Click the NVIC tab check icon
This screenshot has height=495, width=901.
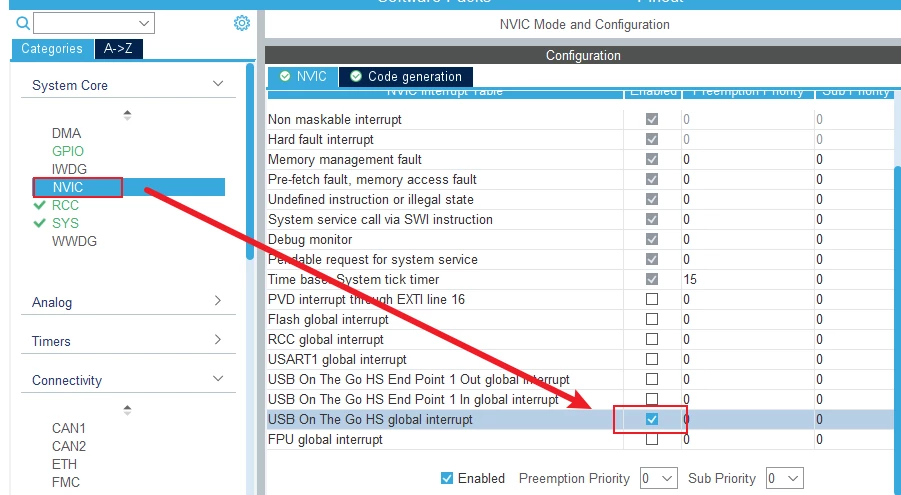285,76
